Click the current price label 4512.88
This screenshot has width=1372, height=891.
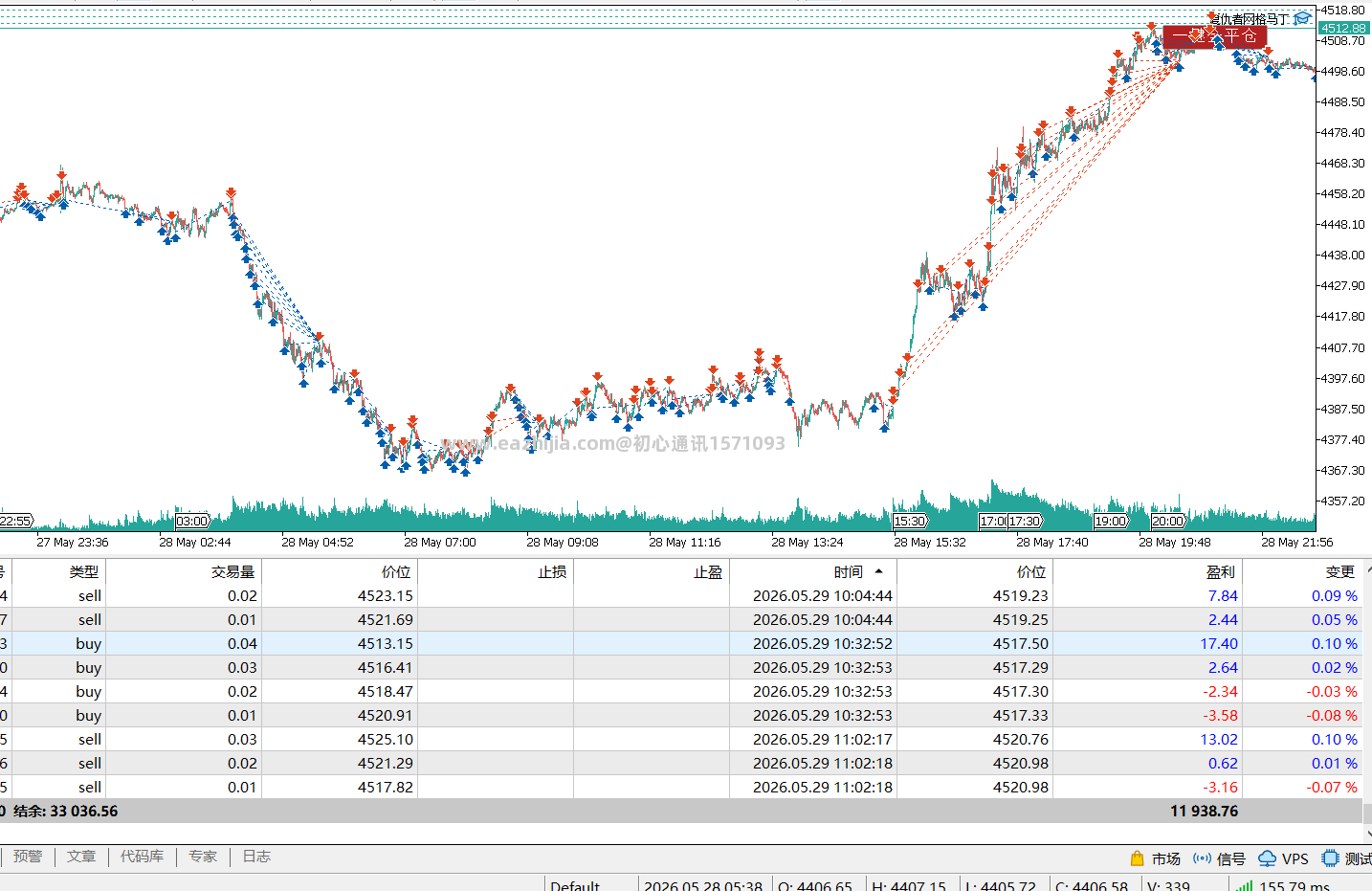1343,28
